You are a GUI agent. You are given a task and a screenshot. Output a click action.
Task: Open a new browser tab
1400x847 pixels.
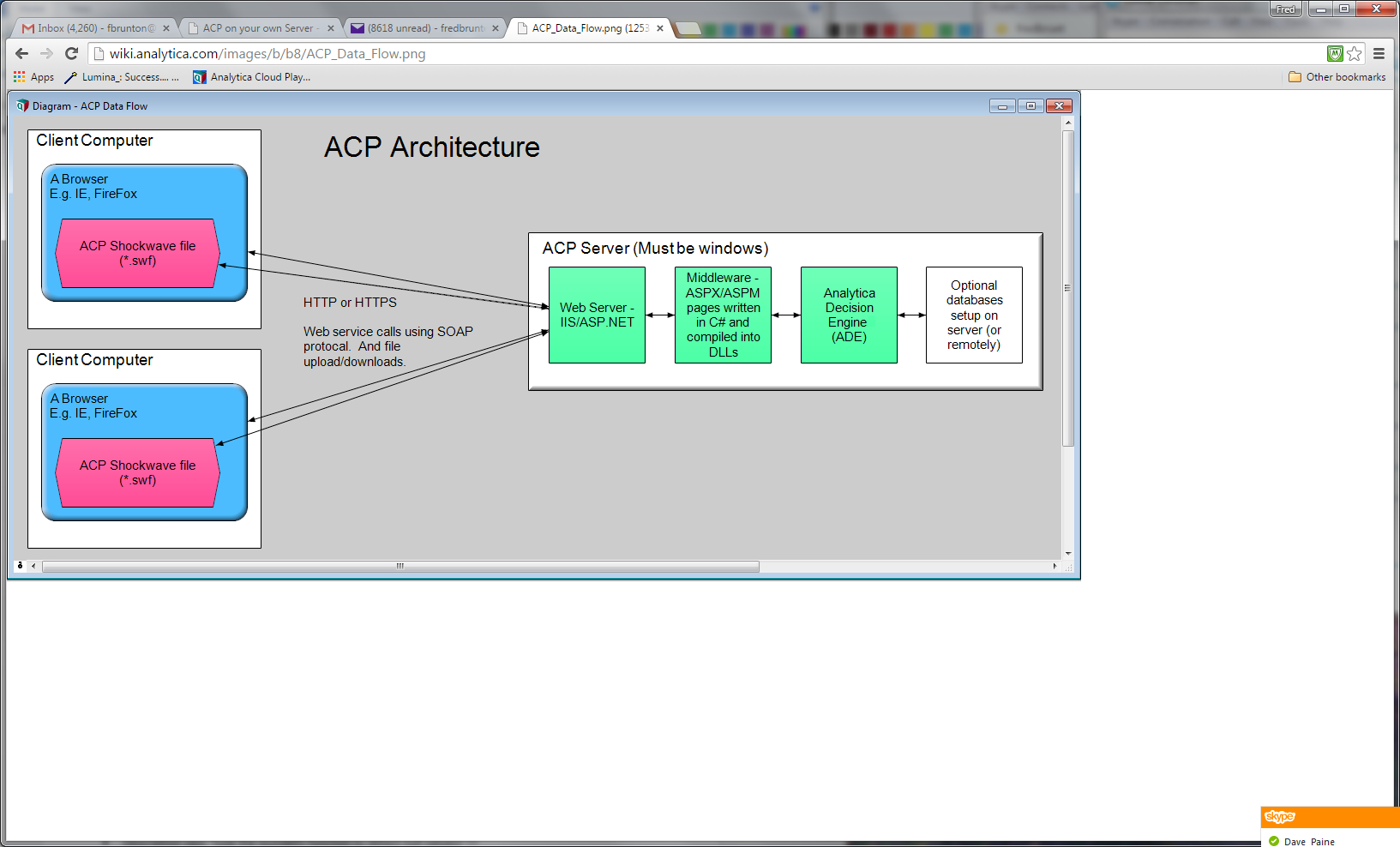688,29
